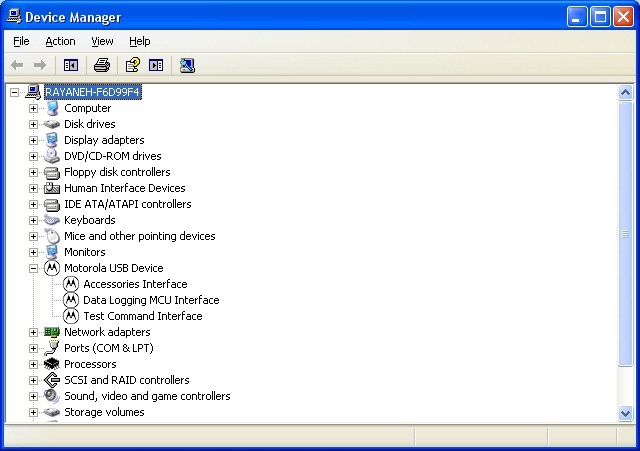Click the scrollbar down arrow
640x451 pixels.
(625, 413)
